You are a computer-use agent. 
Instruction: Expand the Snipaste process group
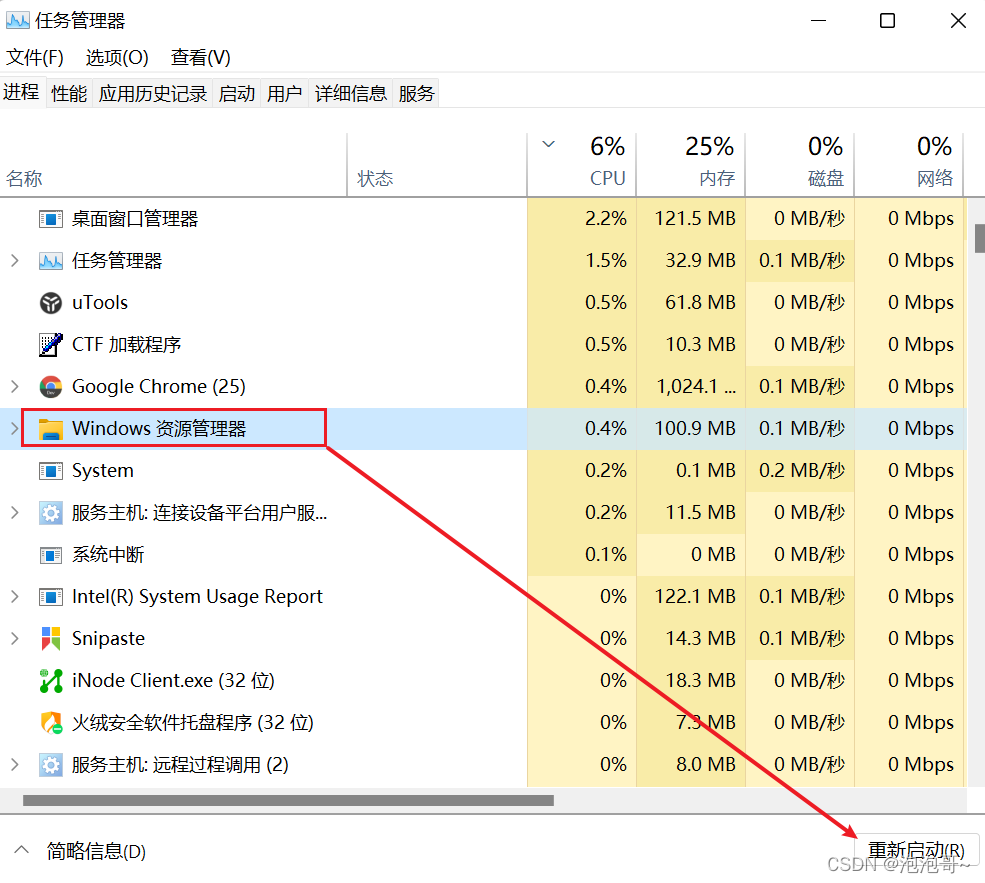pyautogui.click(x=14, y=639)
